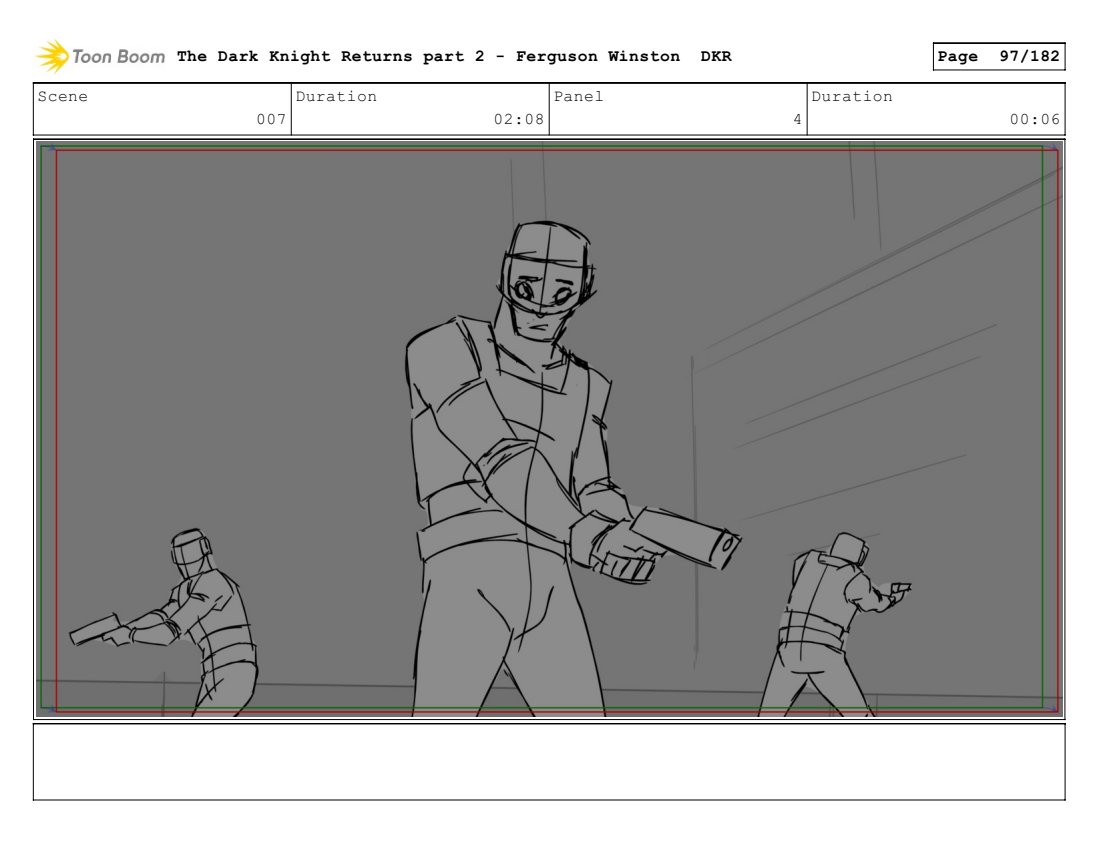Select the title text 'The Dark Knight Returns part 2 - Ferguson Winston DKR'

[454, 56]
